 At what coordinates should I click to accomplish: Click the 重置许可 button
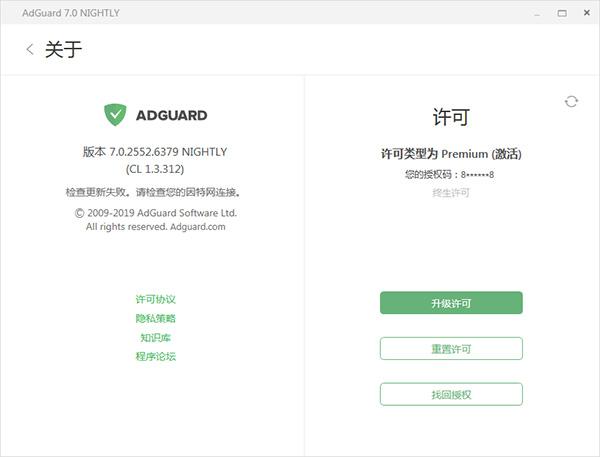[x=451, y=348]
